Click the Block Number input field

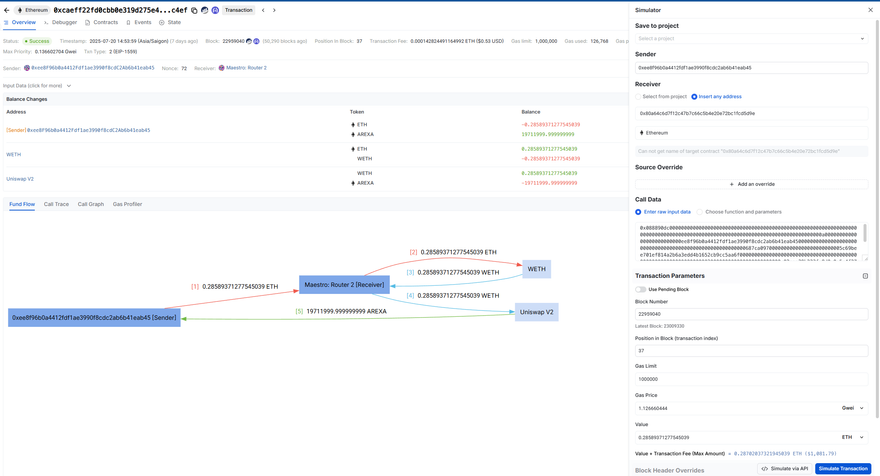click(x=751, y=314)
